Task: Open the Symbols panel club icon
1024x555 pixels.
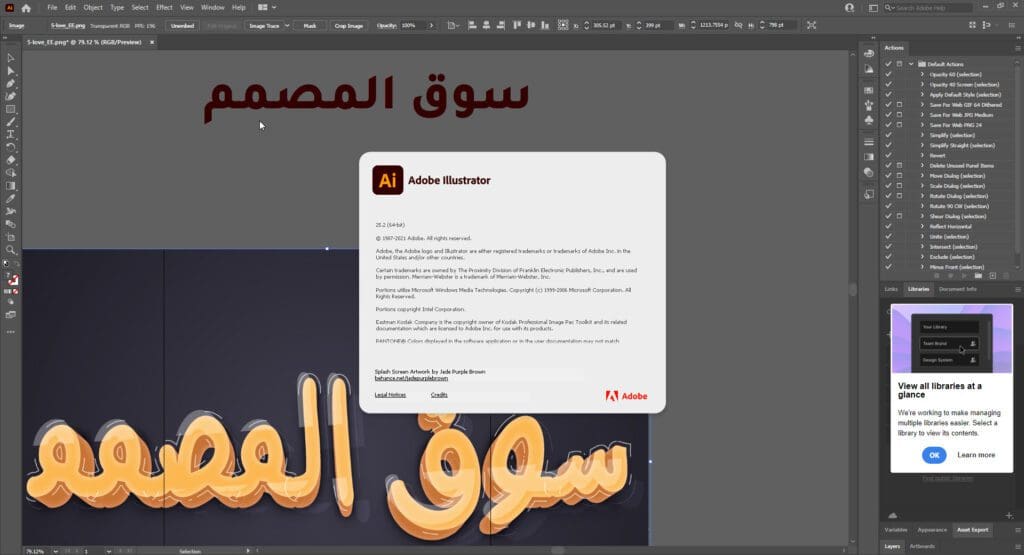Action: (x=869, y=120)
